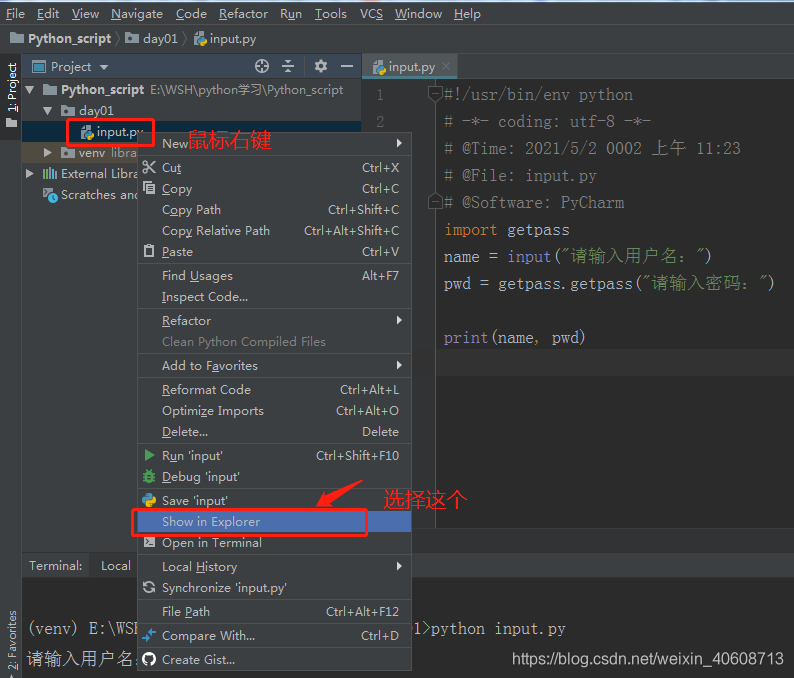Click the Scratches and Consoles icon
This screenshot has height=678, width=794.
point(50,195)
